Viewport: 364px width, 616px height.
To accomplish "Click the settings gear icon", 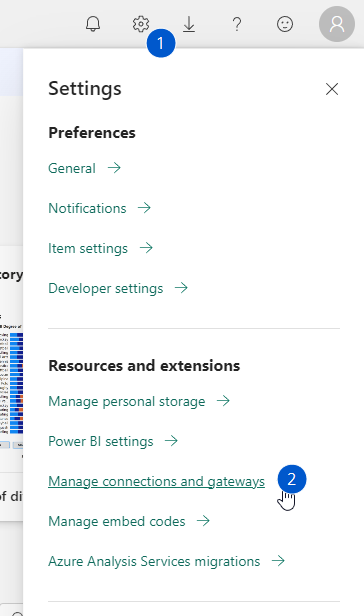I will (x=141, y=24).
